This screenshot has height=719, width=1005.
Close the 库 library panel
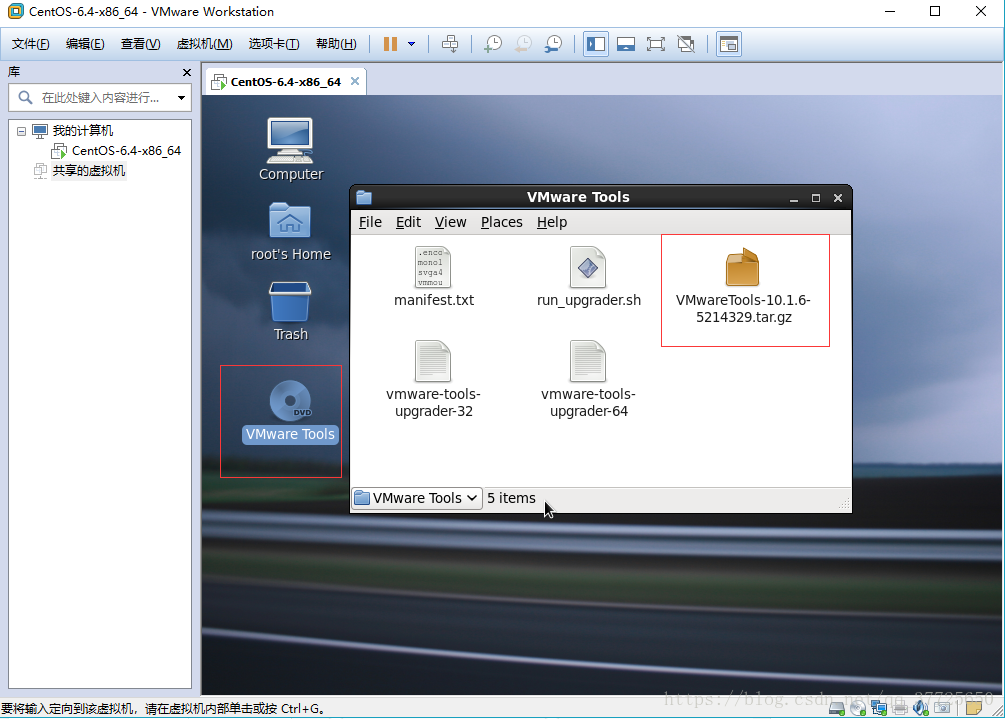187,72
